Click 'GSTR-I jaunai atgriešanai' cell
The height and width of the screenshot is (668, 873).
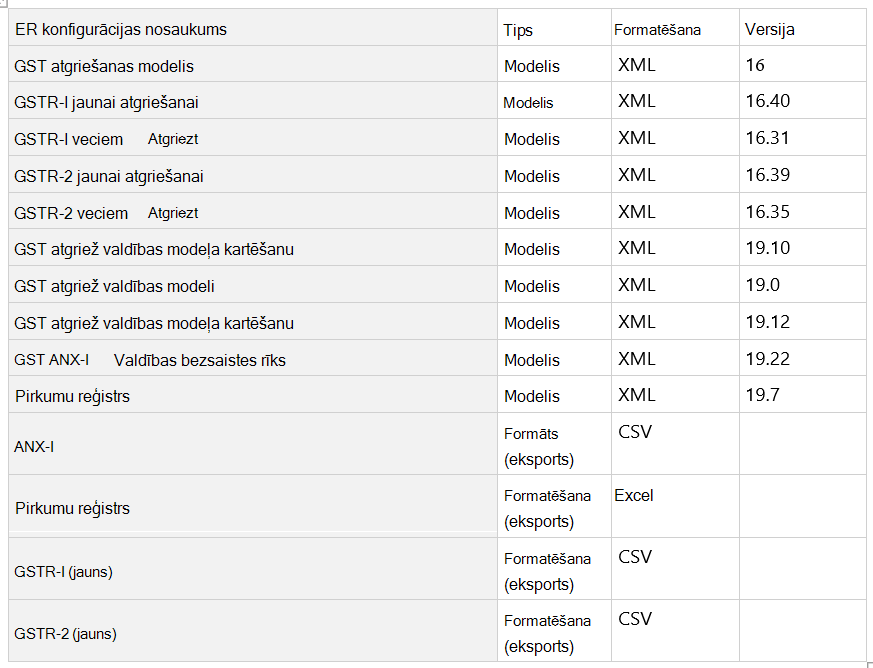click(106, 102)
